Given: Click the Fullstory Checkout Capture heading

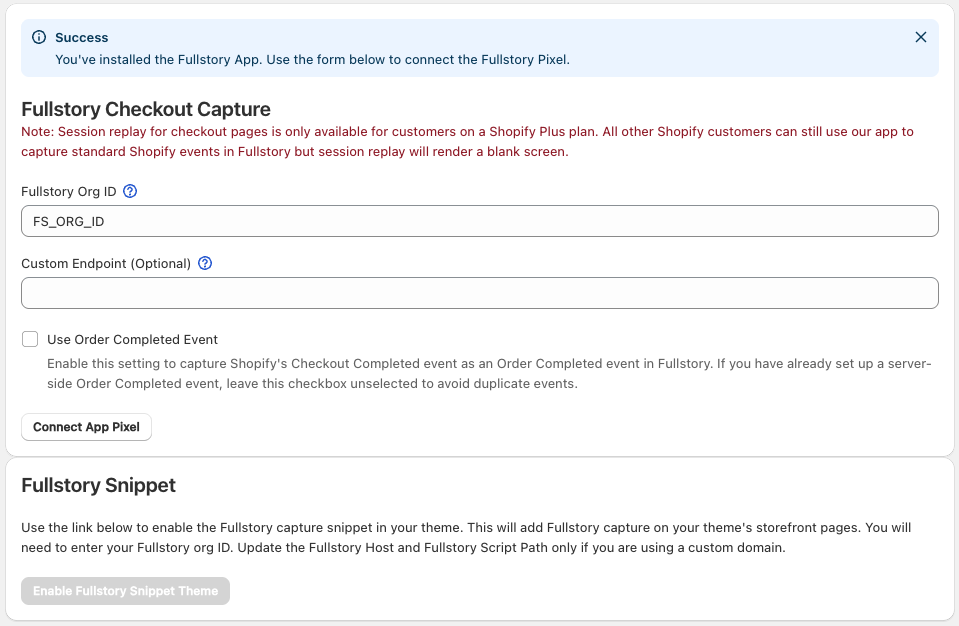Looking at the screenshot, I should pyautogui.click(x=146, y=109).
